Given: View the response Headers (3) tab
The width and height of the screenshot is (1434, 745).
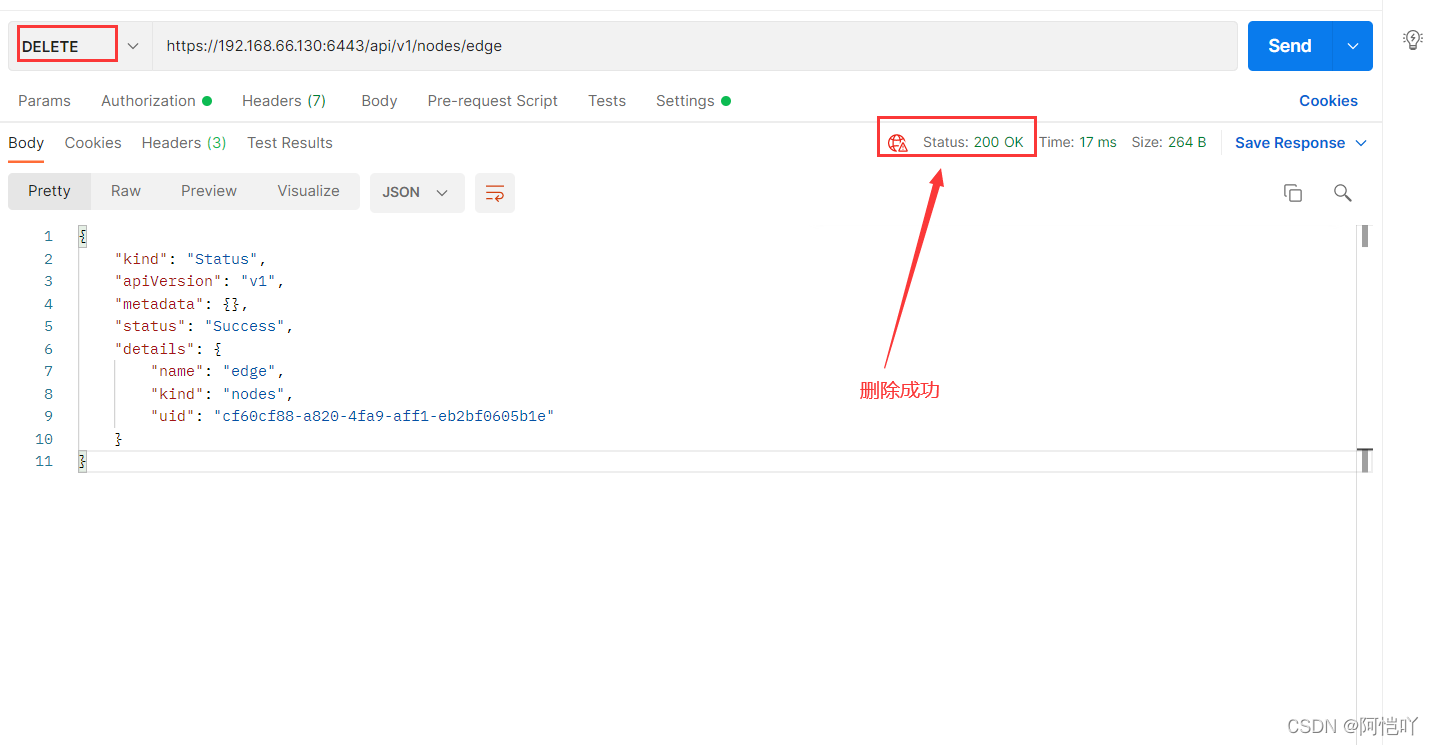Looking at the screenshot, I should [x=184, y=143].
